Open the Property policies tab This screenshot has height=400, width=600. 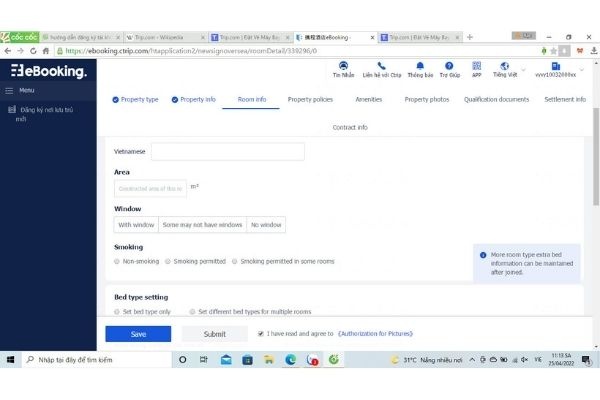tap(310, 100)
